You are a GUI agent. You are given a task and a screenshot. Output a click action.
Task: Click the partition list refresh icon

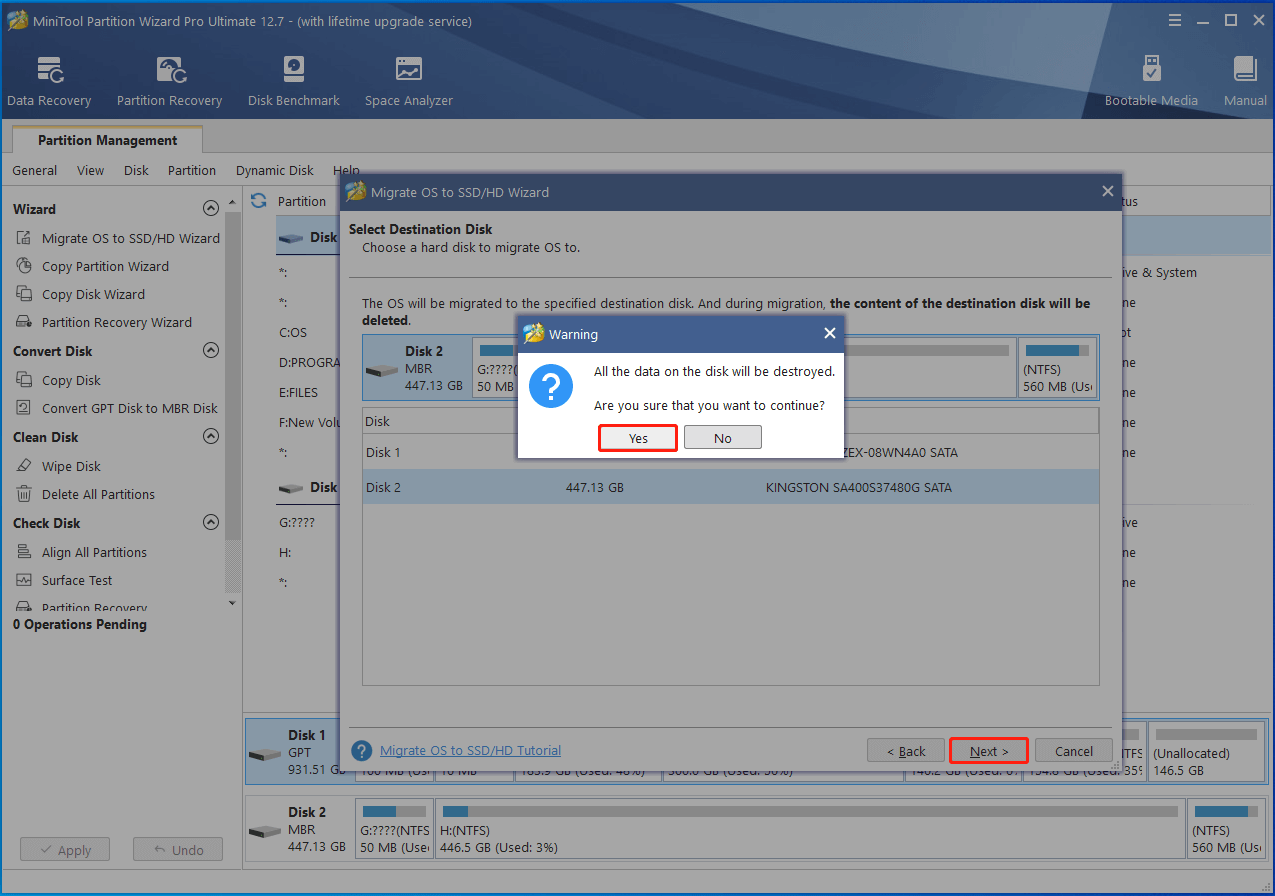coord(259,200)
